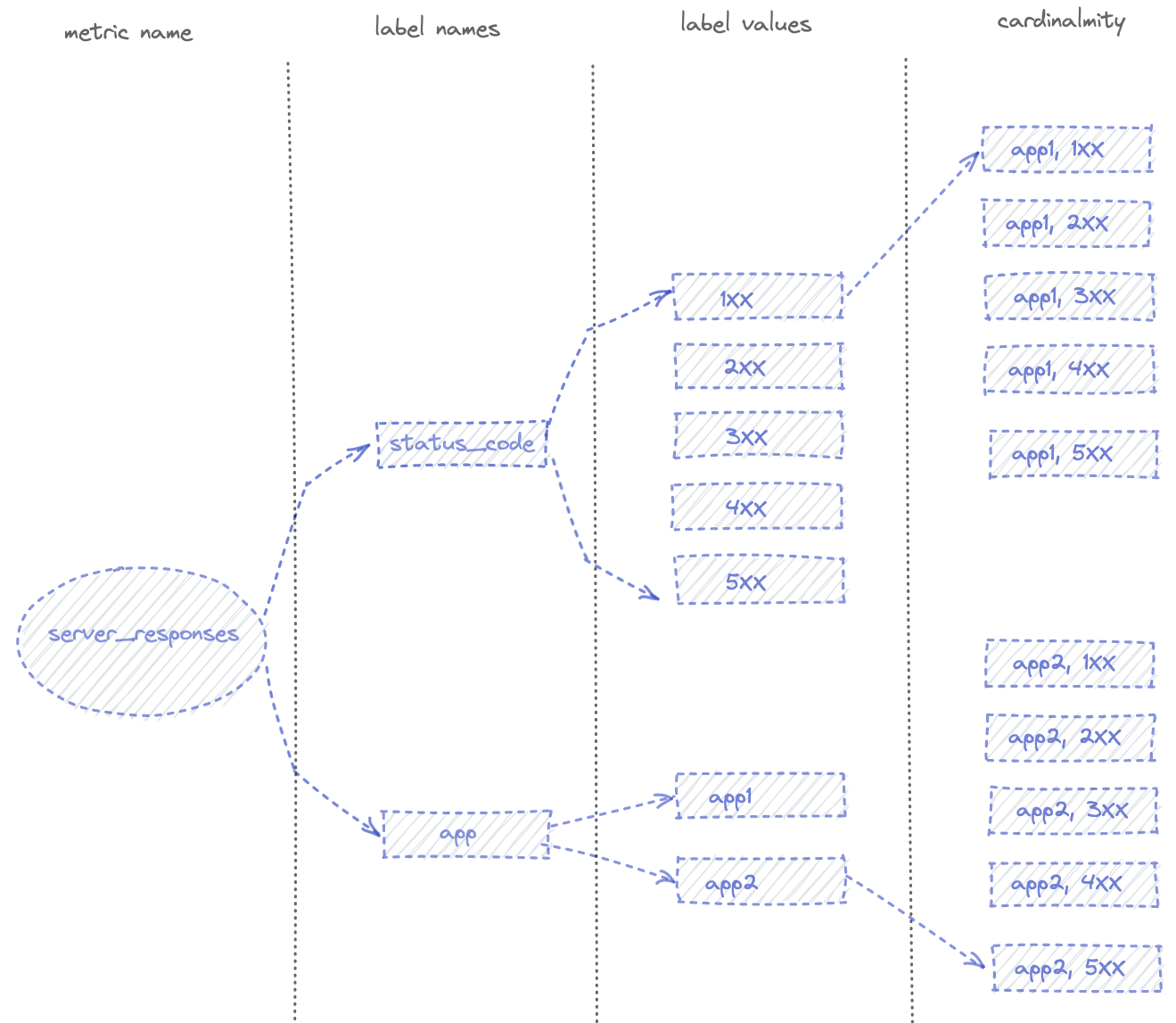Click the status_code label box
Image resolution: width=1176 pixels, height=1023 pixels.
pyautogui.click(x=460, y=443)
